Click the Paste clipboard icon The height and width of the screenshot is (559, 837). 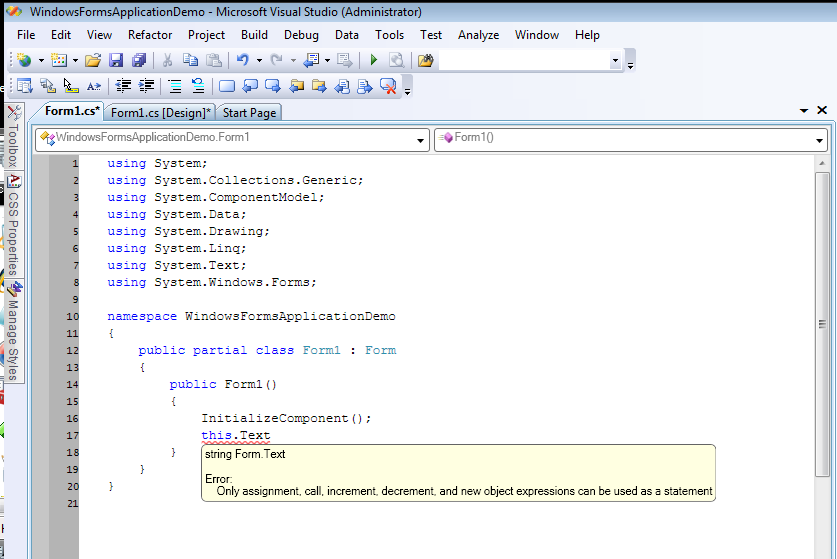214,60
